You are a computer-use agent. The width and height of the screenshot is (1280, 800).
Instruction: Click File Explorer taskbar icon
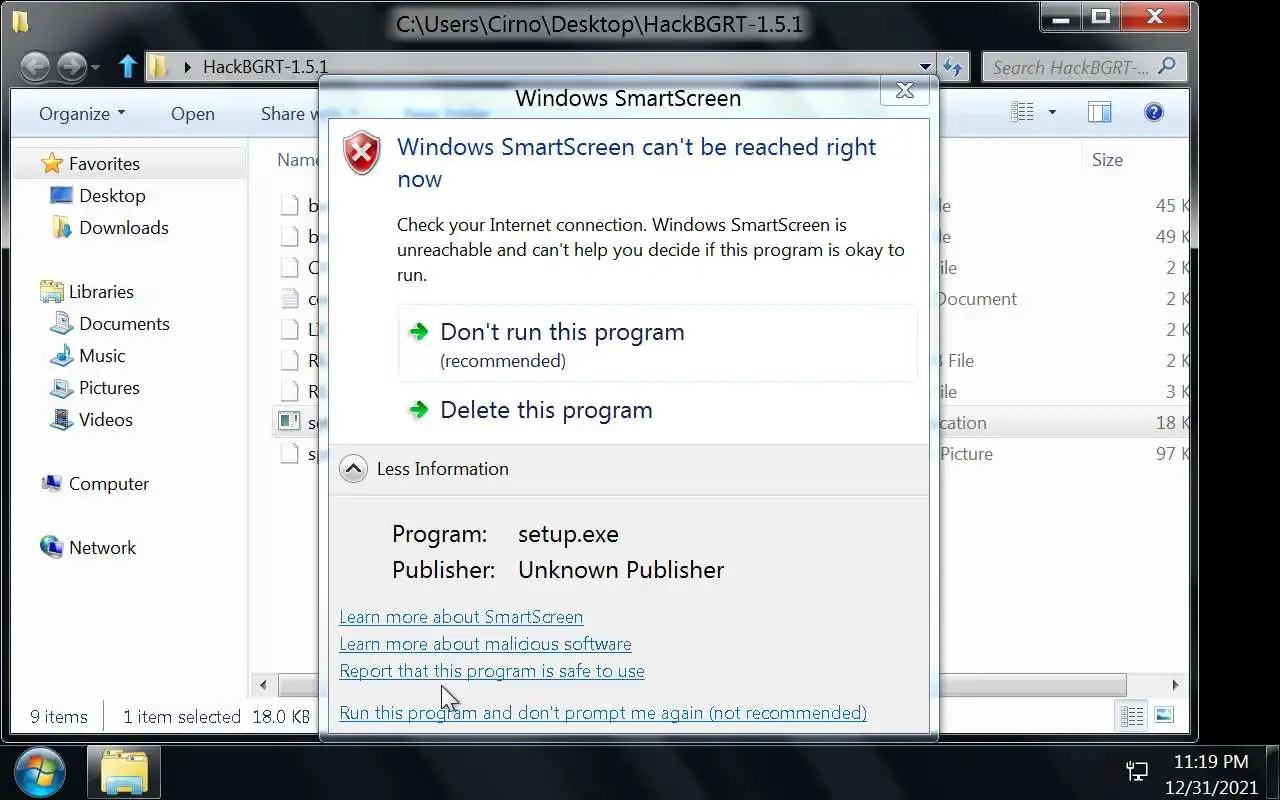(124, 772)
